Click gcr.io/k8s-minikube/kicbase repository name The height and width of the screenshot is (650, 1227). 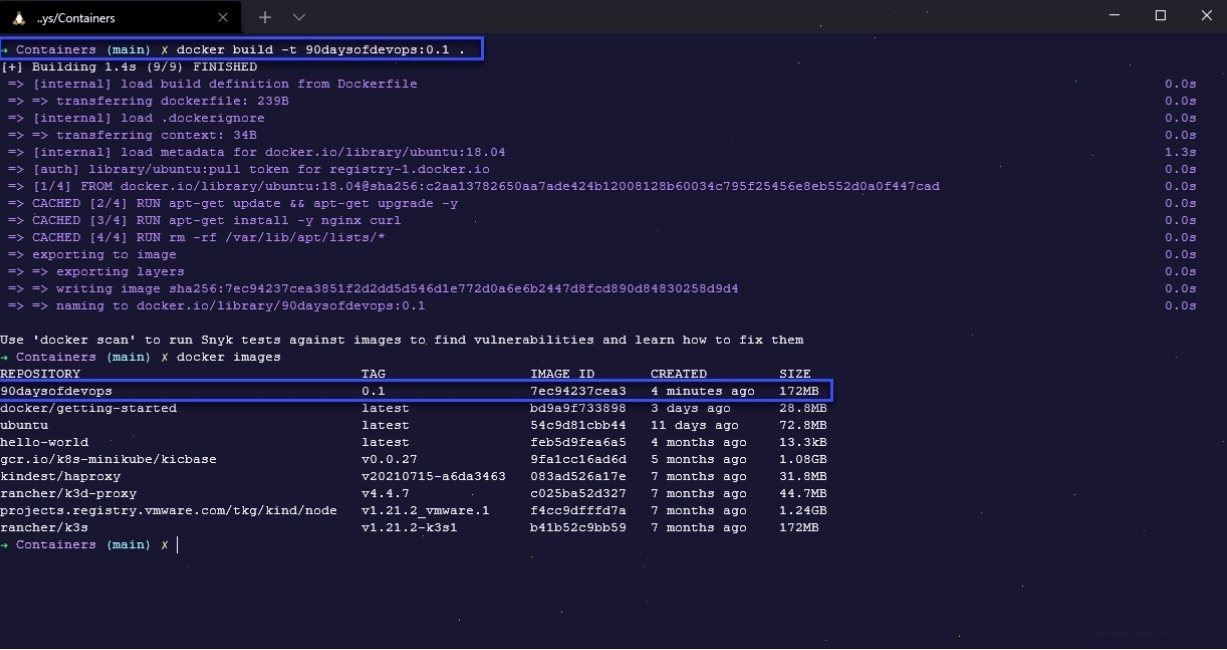pos(108,459)
